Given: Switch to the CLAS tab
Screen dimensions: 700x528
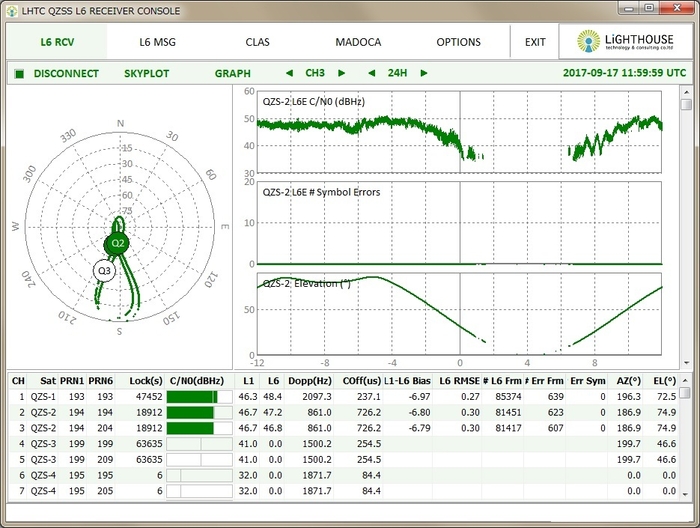Looking at the screenshot, I should click(x=258, y=42).
